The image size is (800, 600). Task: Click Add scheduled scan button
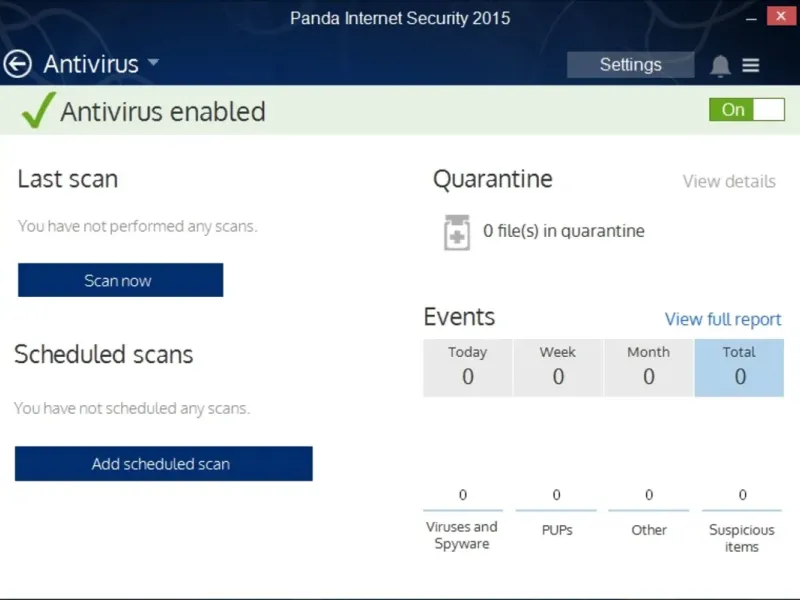coord(164,464)
